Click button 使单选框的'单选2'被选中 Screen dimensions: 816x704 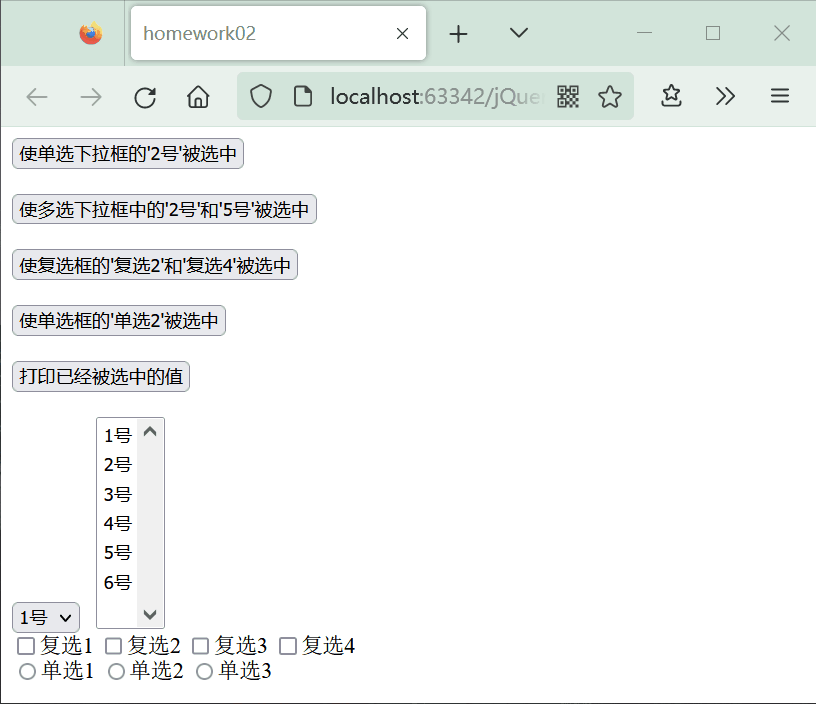tap(119, 321)
